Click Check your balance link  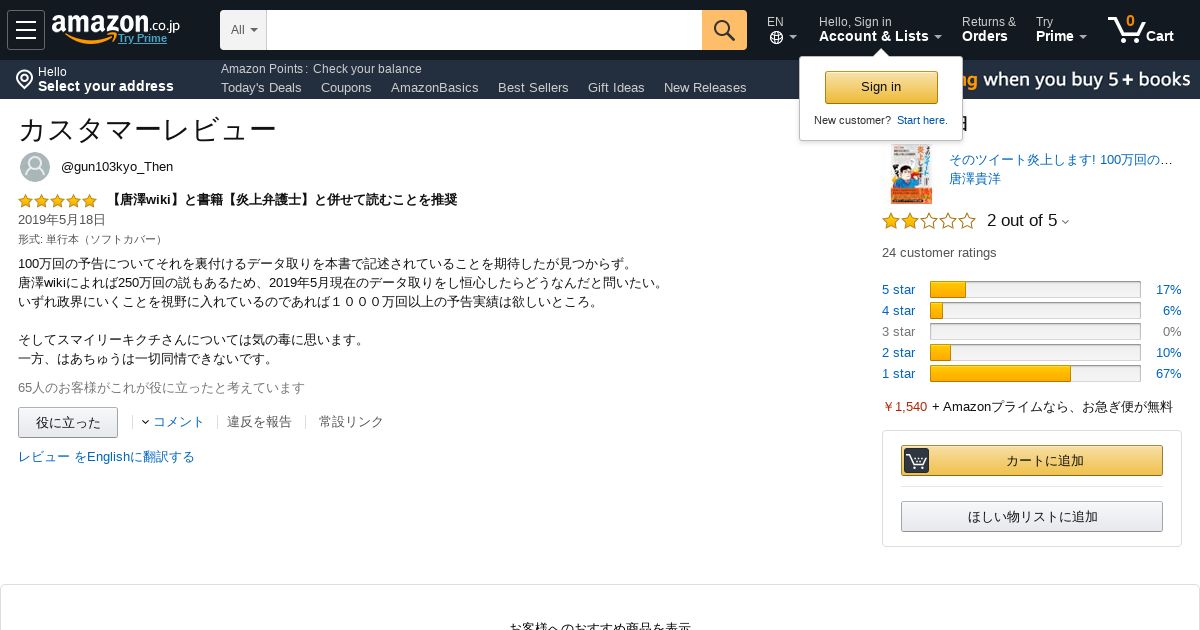point(367,69)
